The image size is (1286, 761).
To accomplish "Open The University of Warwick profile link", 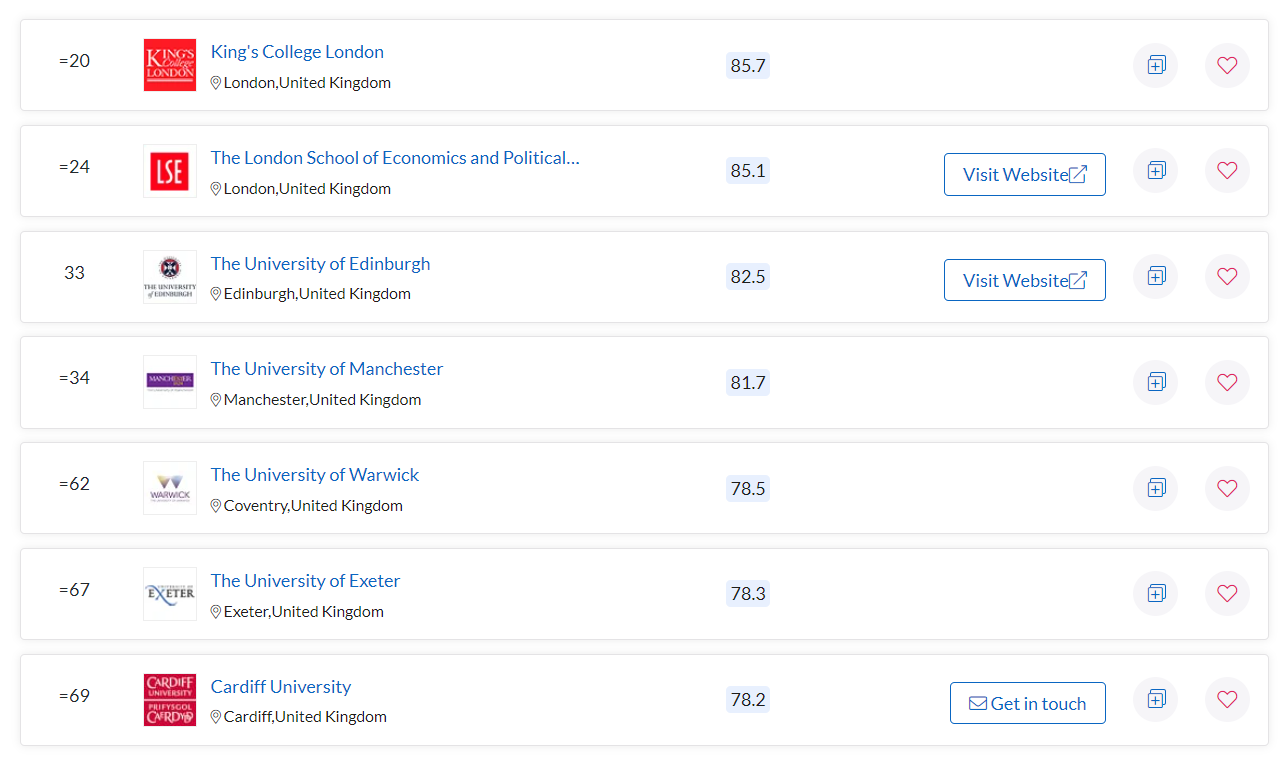I will (315, 475).
